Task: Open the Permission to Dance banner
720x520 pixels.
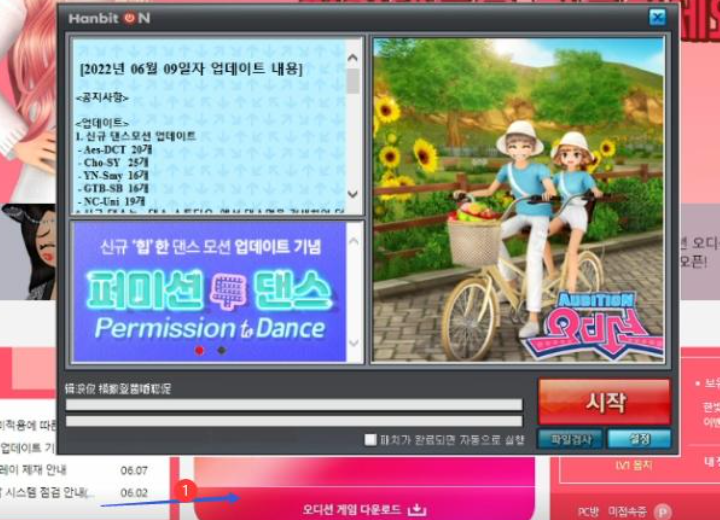Action: (x=209, y=292)
